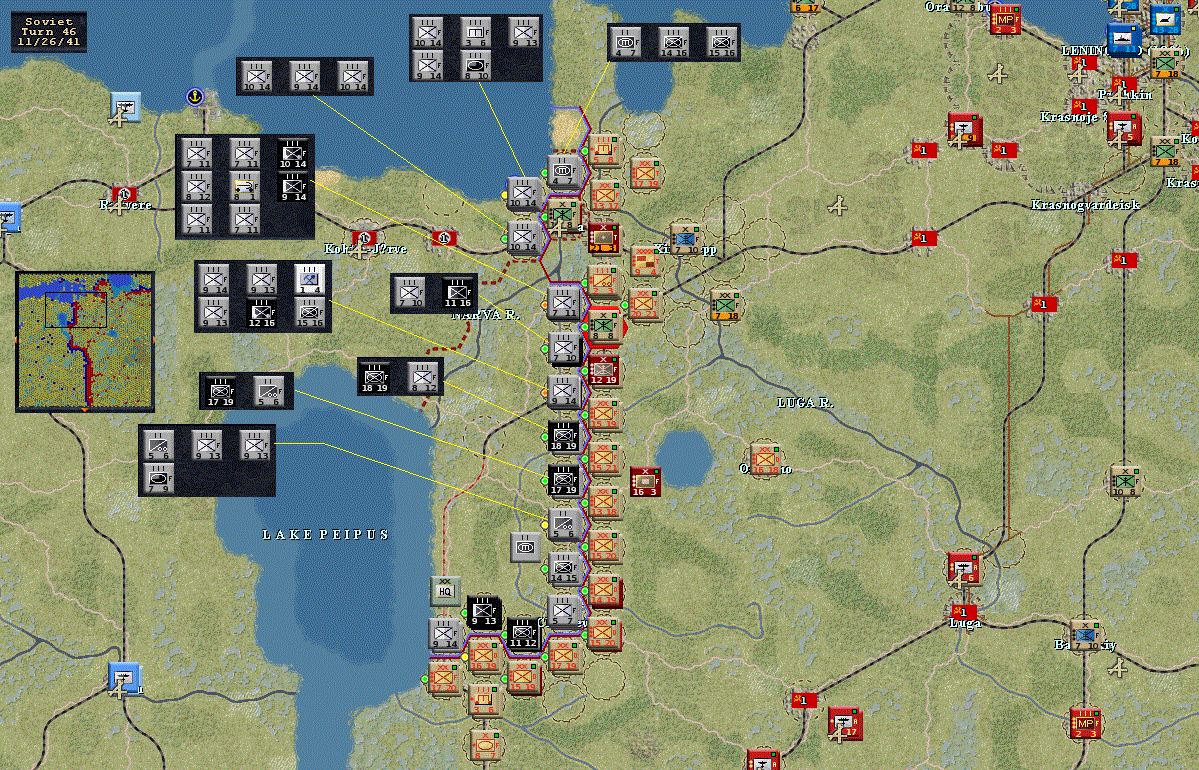Select the Soviet 13-17 division counter

606,196
